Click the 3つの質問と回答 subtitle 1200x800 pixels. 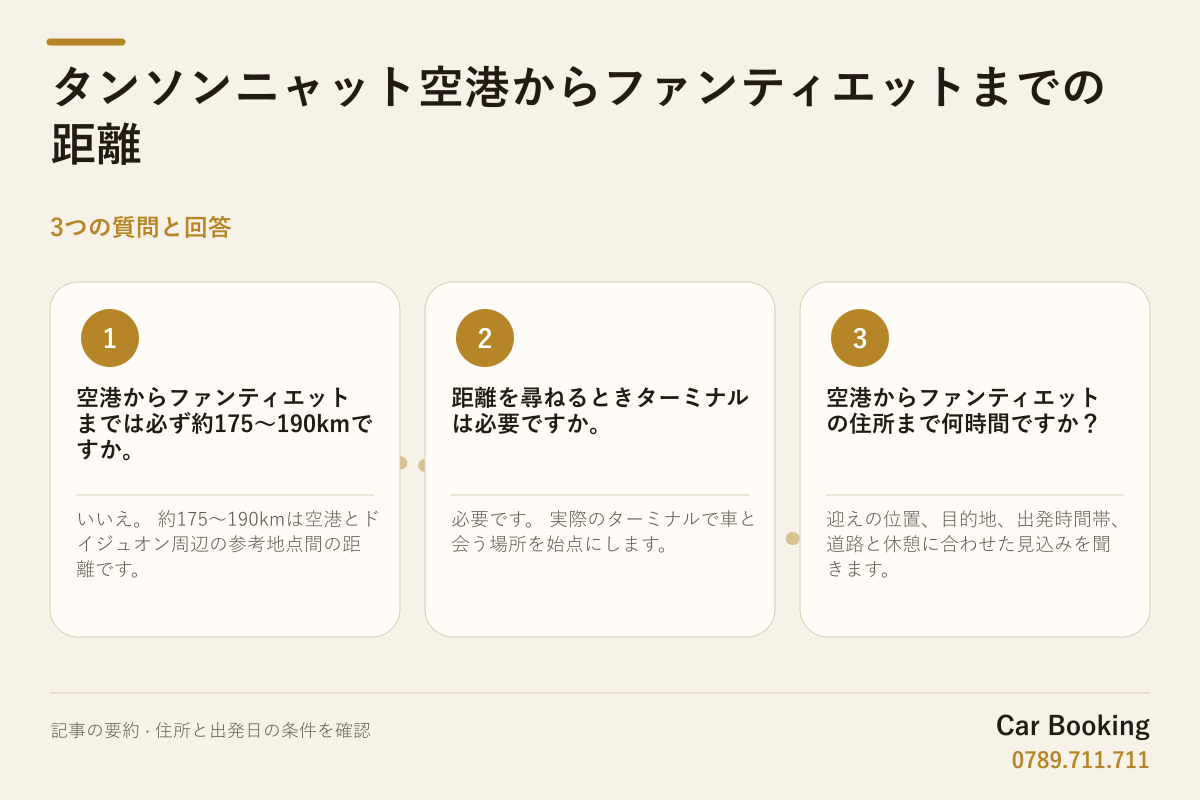(141, 227)
